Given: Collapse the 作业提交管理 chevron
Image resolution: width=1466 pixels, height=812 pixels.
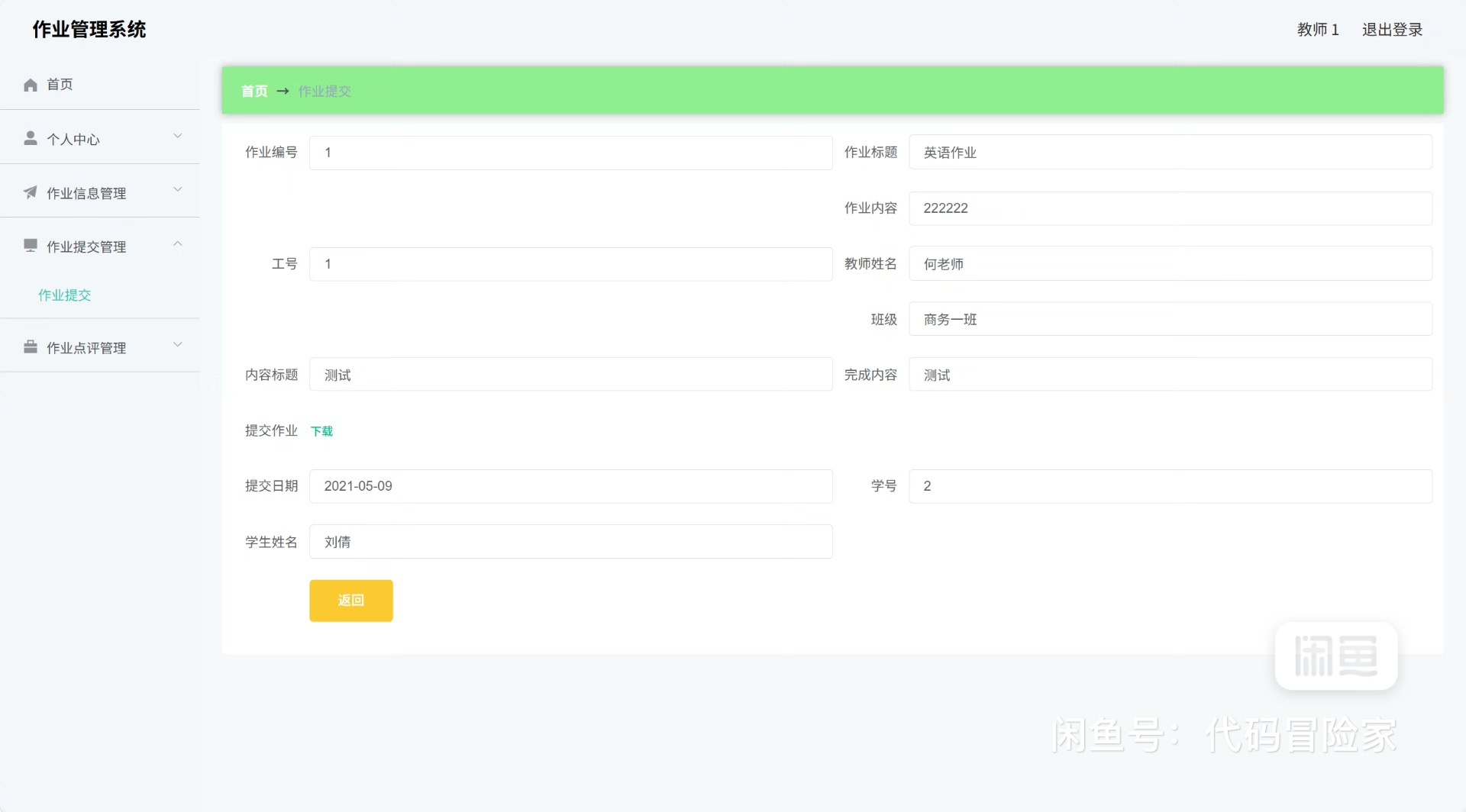Looking at the screenshot, I should point(178,244).
